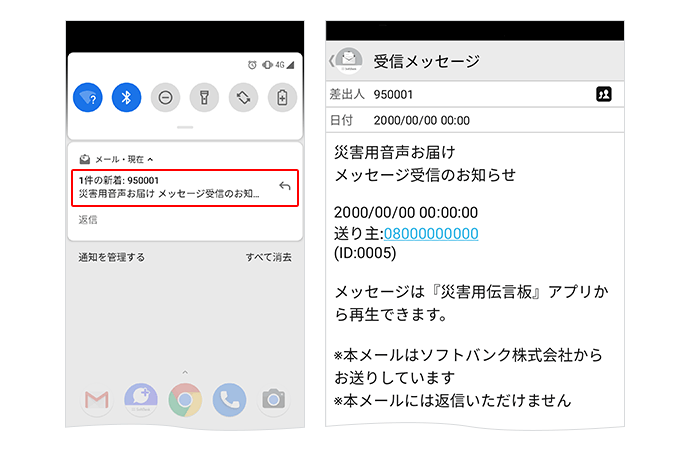The height and width of the screenshot is (452, 690).
Task: Tap すべて消去 to clear notifications
Action: click(x=268, y=257)
